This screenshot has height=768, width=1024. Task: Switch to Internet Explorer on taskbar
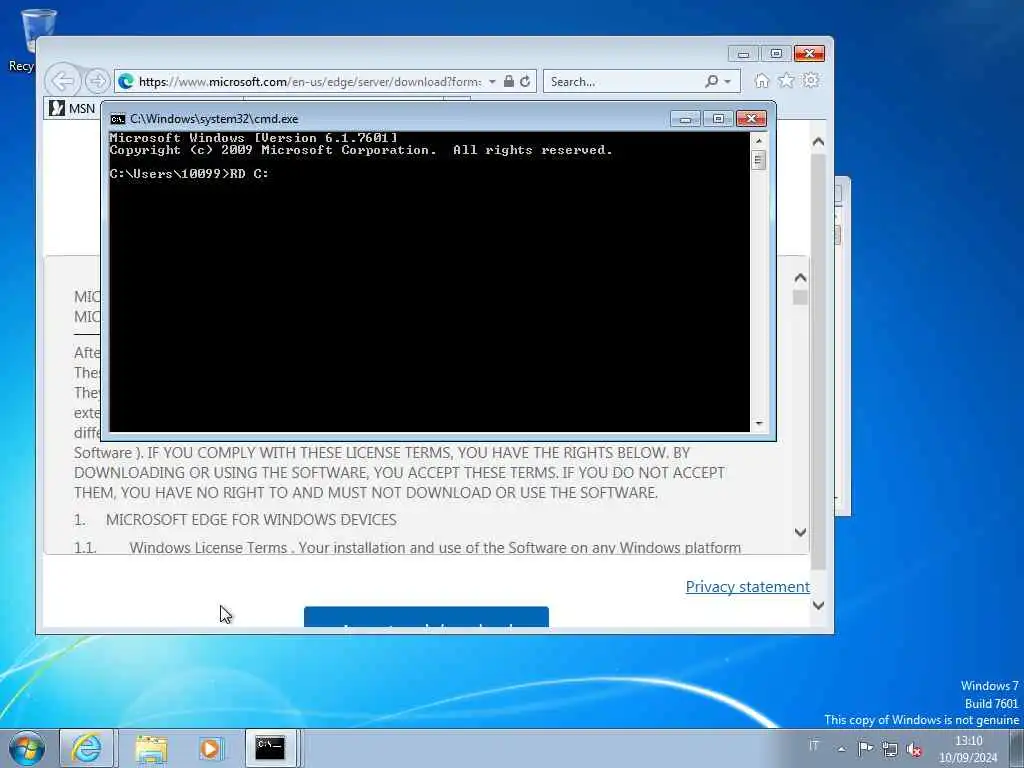87,748
